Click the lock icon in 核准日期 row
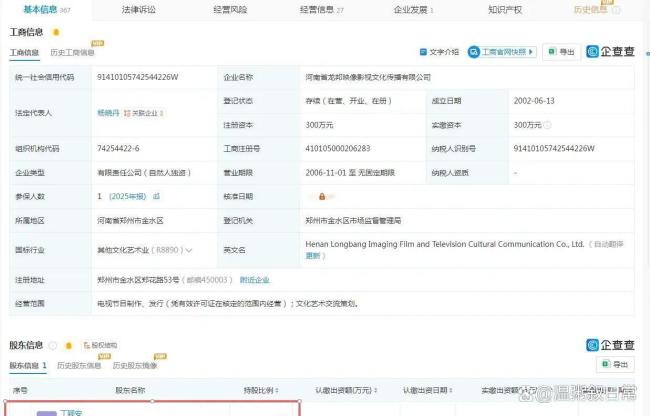The width and height of the screenshot is (650, 416). point(322,196)
